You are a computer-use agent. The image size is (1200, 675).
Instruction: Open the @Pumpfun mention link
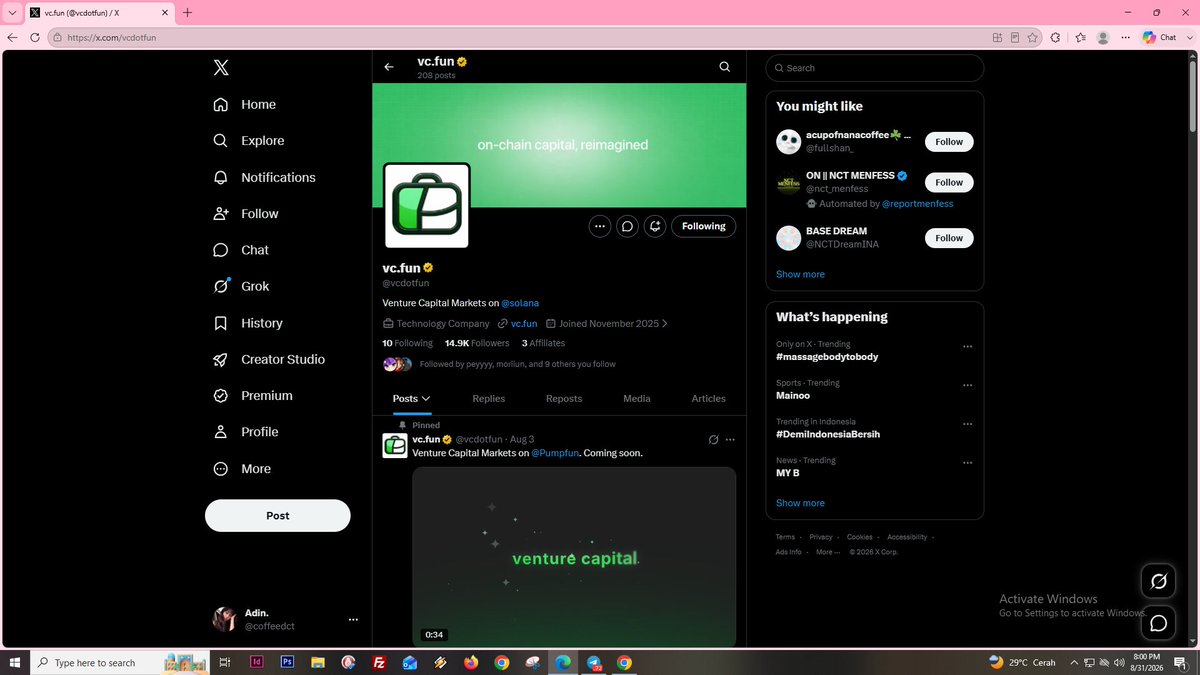(555, 453)
